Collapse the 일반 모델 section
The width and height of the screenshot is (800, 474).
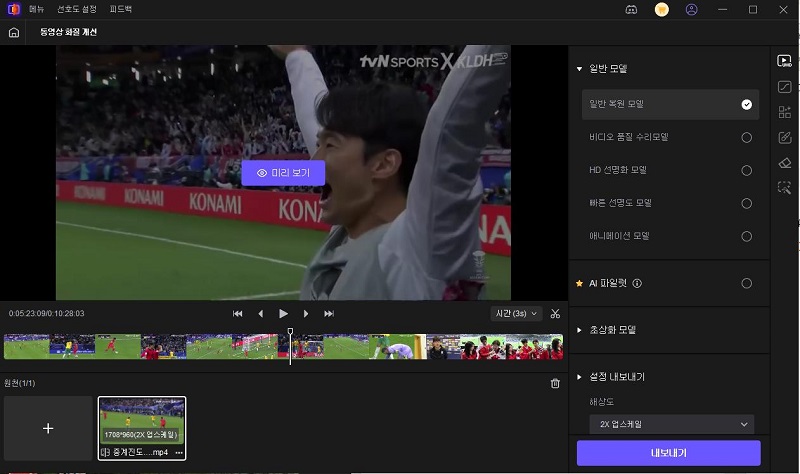pos(579,69)
